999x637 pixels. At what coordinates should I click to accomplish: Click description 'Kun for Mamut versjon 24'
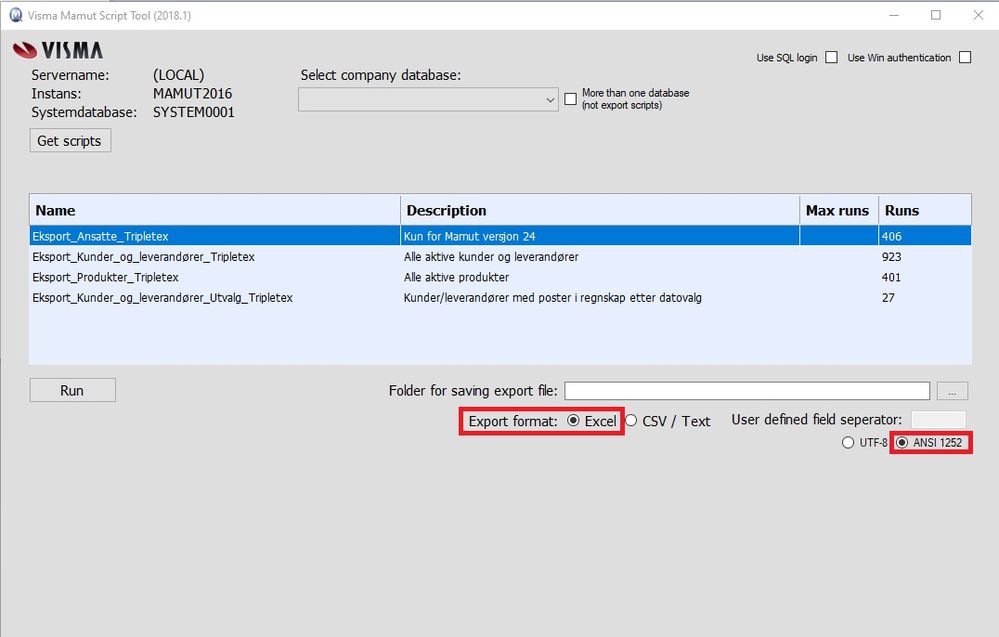tap(470, 236)
